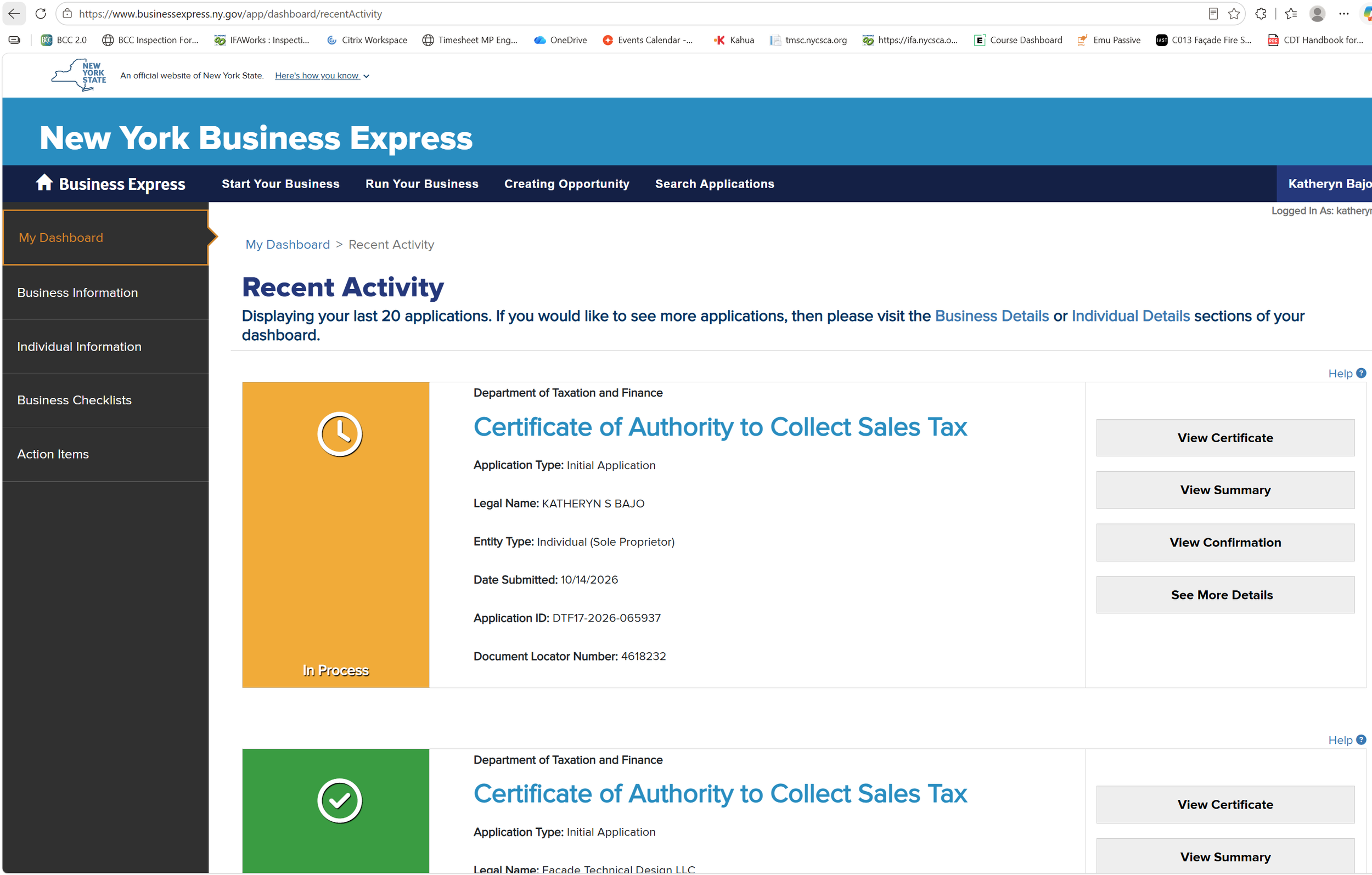Reload the page with the refresh icon

(41, 14)
